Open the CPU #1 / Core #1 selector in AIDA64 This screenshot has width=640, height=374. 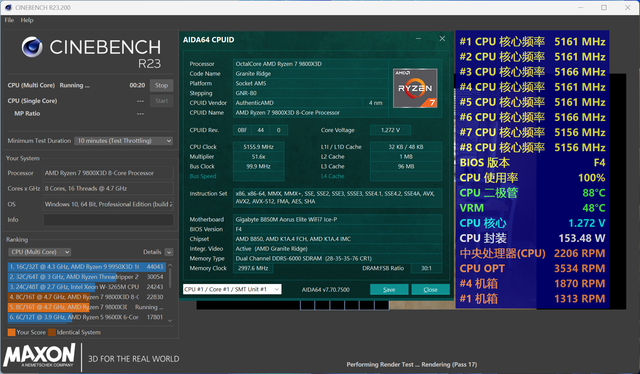(x=232, y=289)
